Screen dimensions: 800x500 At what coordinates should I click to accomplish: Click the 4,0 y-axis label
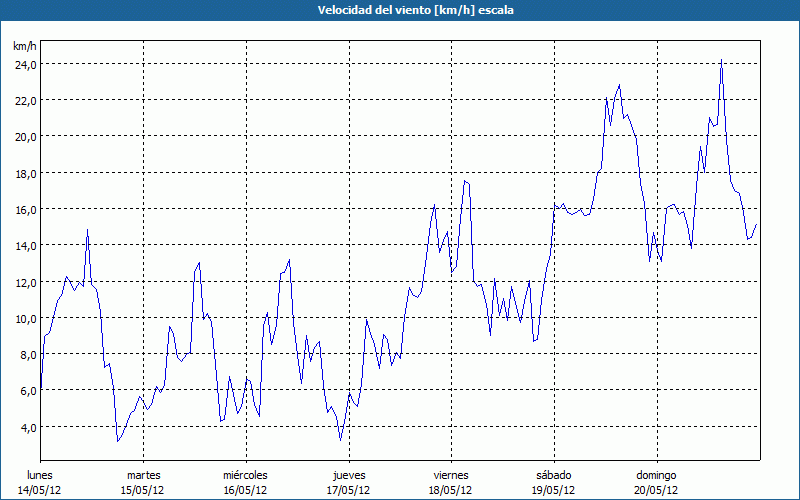27,428
